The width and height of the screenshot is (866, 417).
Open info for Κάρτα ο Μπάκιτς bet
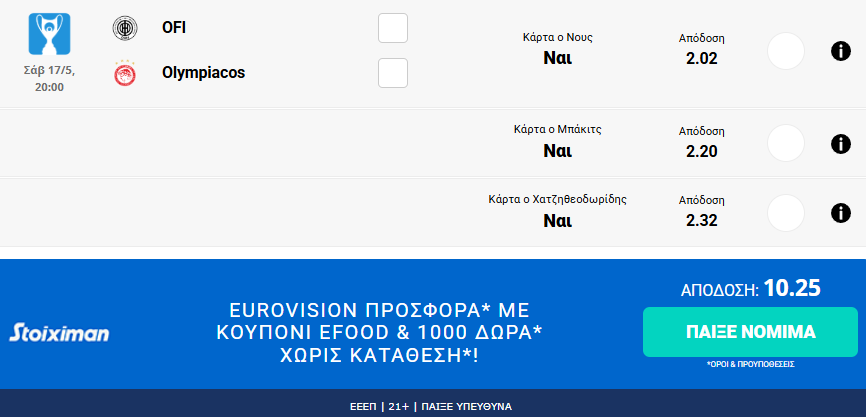coord(840,143)
